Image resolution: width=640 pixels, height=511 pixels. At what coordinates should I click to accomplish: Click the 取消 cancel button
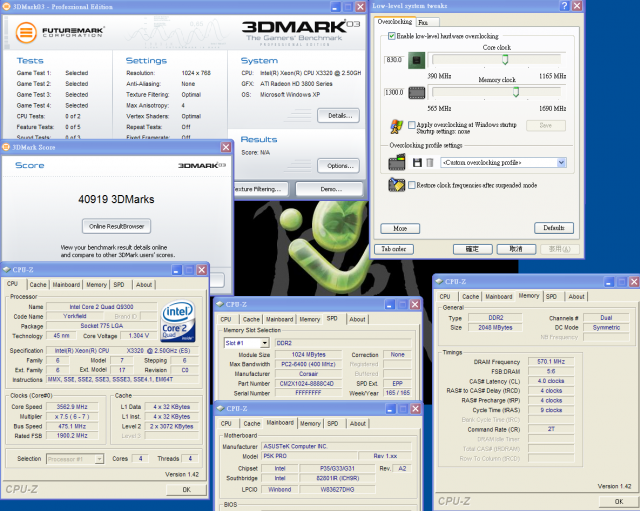click(x=516, y=249)
